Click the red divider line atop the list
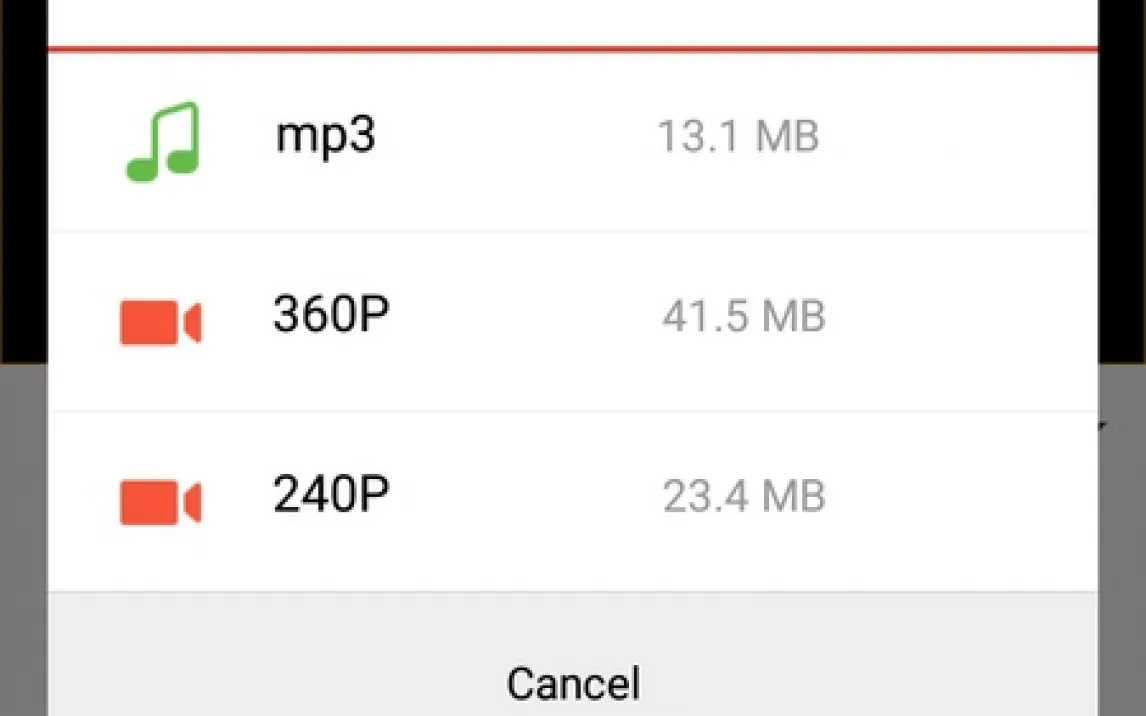1146x716 pixels. pyautogui.click(x=572, y=47)
